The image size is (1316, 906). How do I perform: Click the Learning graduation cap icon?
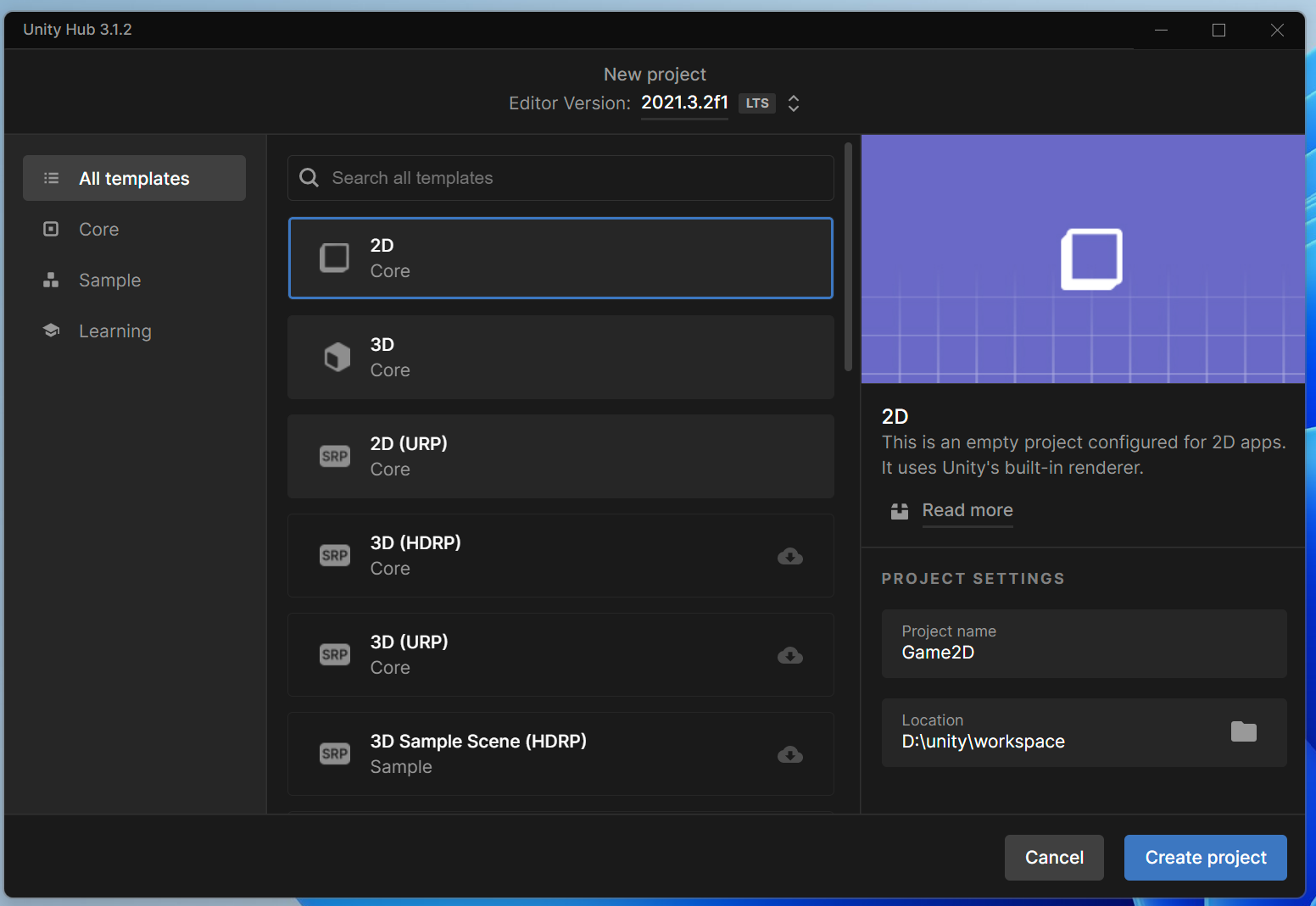point(51,331)
